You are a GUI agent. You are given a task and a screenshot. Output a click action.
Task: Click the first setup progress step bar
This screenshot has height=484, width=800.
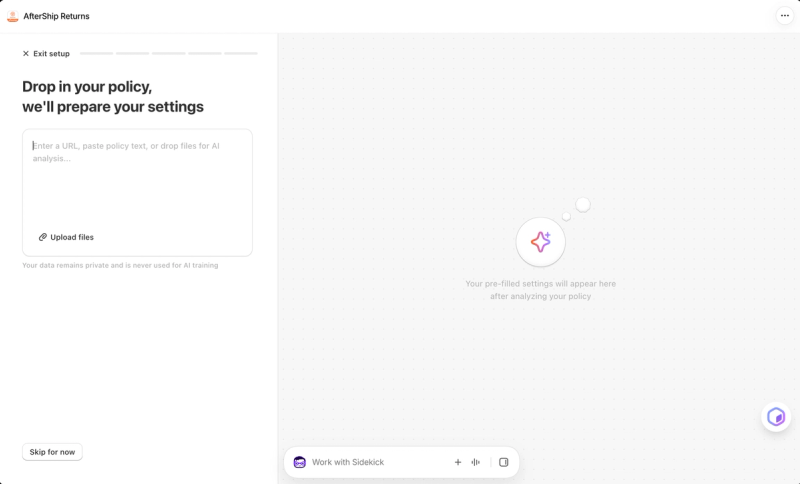[x=96, y=53]
